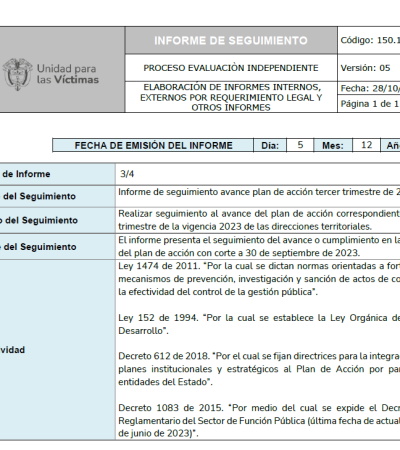400x450 pixels.
Task: Click the 'Mes:' label cell
Action: 333,146
